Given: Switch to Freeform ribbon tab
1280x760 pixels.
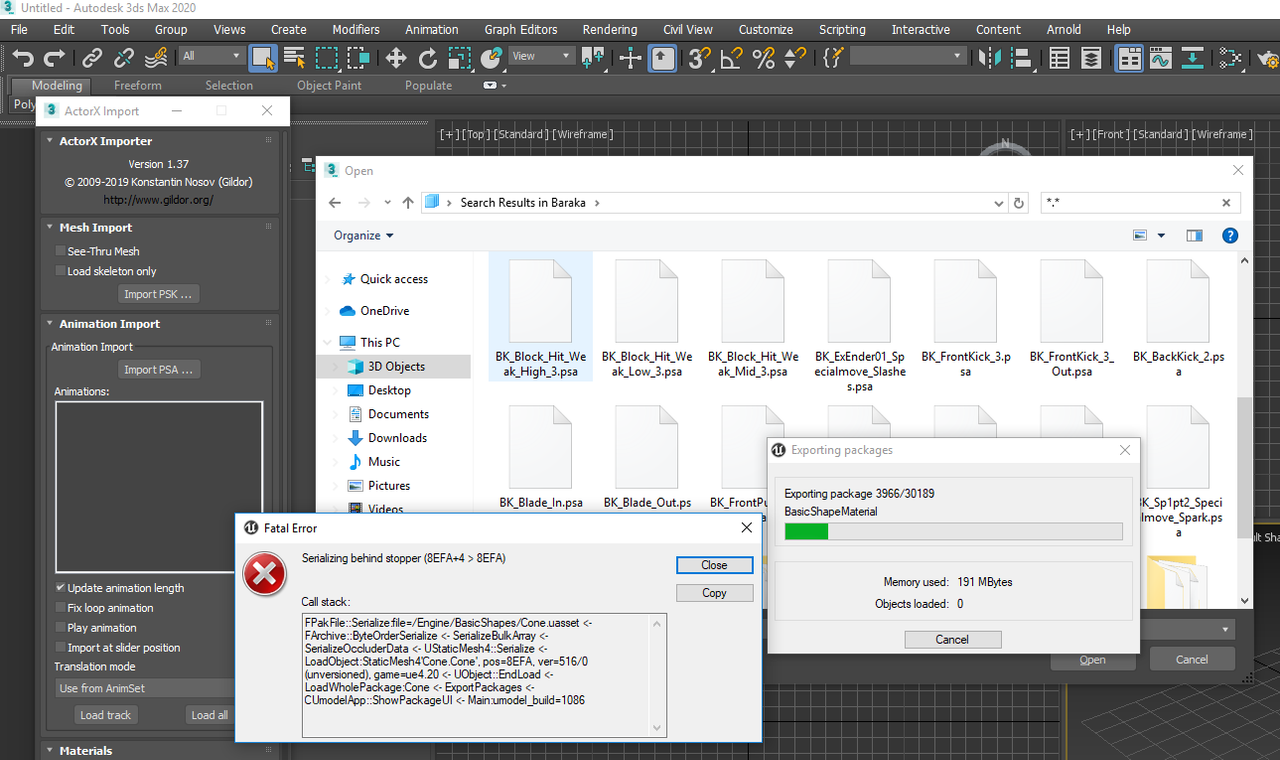Looking at the screenshot, I should 137,85.
